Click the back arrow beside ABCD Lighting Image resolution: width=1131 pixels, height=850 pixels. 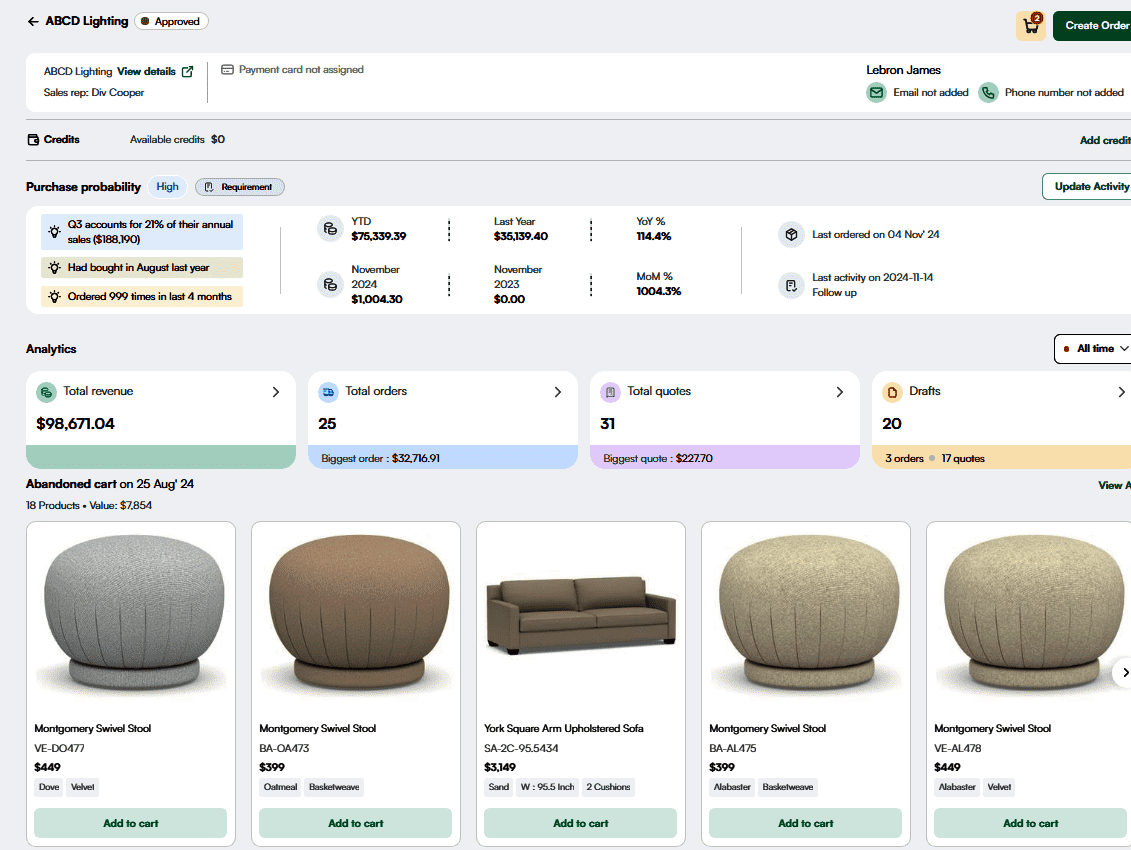pos(33,21)
